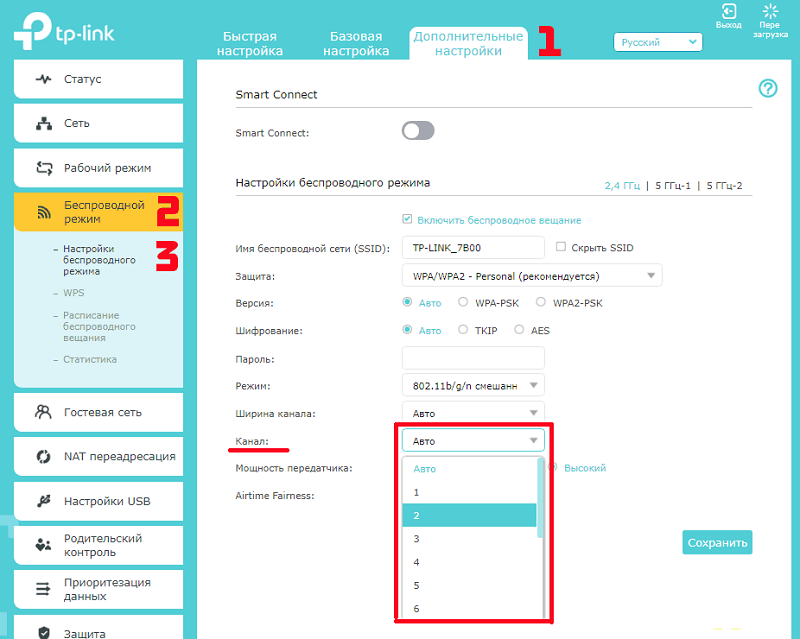
Task: Click the Status pulse icon in sidebar
Action: click(43, 79)
